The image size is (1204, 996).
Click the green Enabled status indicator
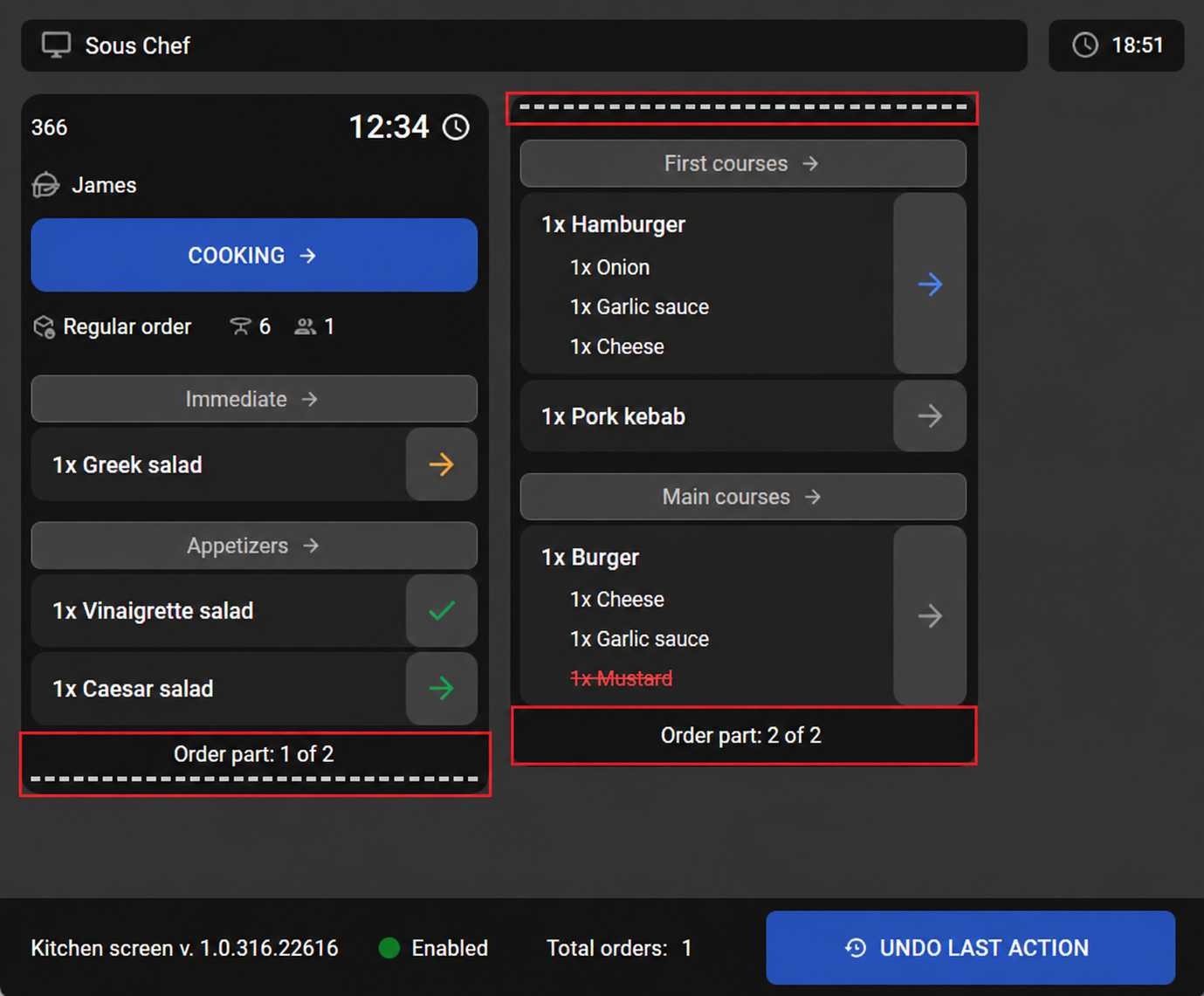[389, 948]
